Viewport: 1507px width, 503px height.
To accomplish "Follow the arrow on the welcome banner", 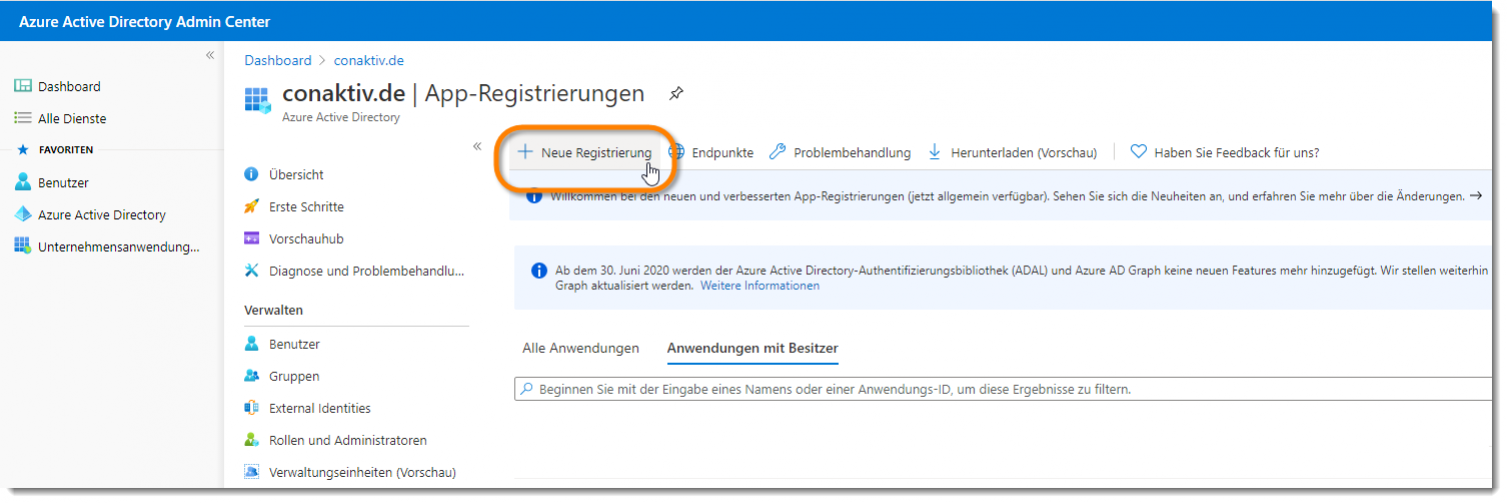I will pos(1476,197).
